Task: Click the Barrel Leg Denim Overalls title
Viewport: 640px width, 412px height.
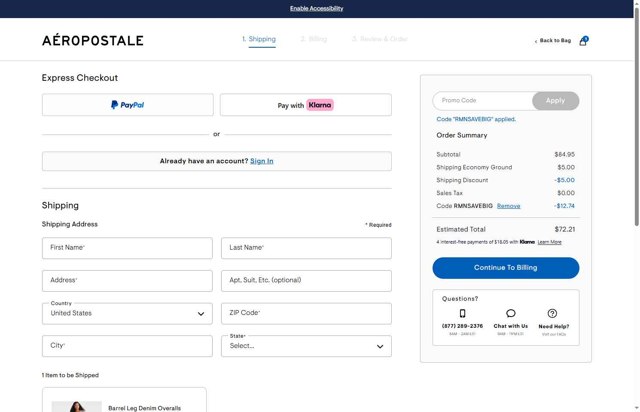Action: pos(144,408)
